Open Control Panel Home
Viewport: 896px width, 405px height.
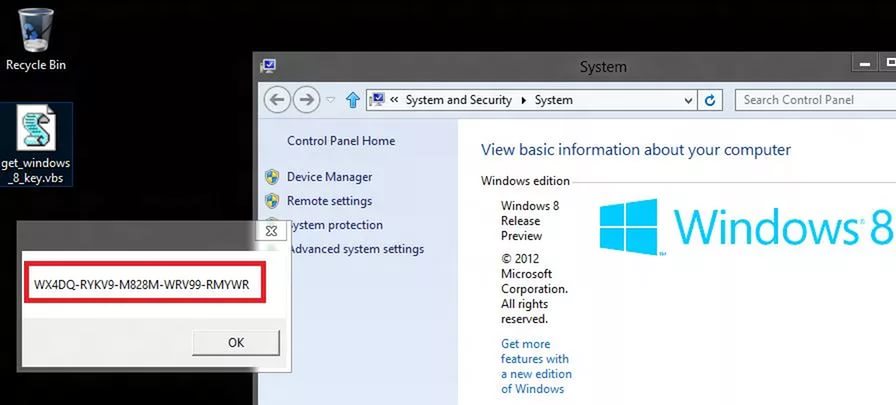click(340, 141)
